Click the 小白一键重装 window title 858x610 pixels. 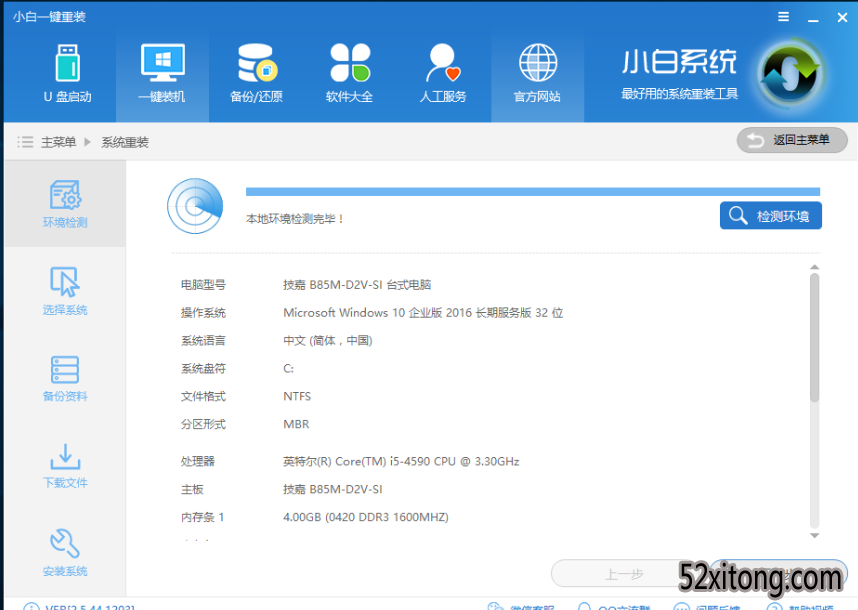[49, 17]
